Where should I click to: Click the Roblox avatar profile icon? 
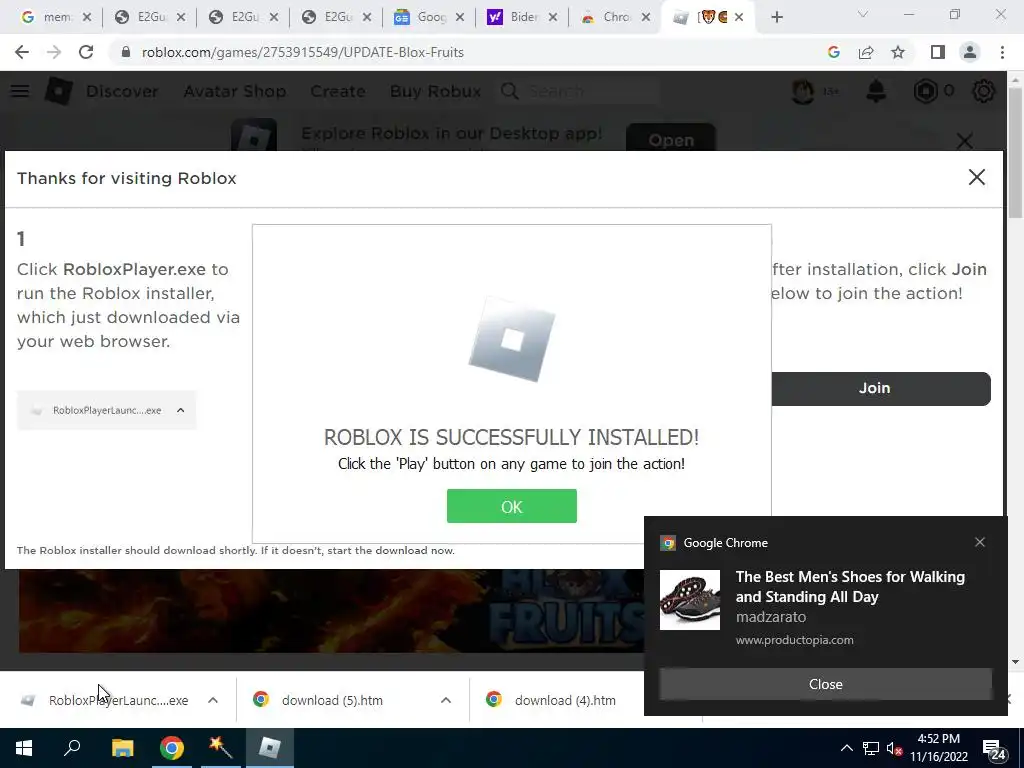(803, 91)
